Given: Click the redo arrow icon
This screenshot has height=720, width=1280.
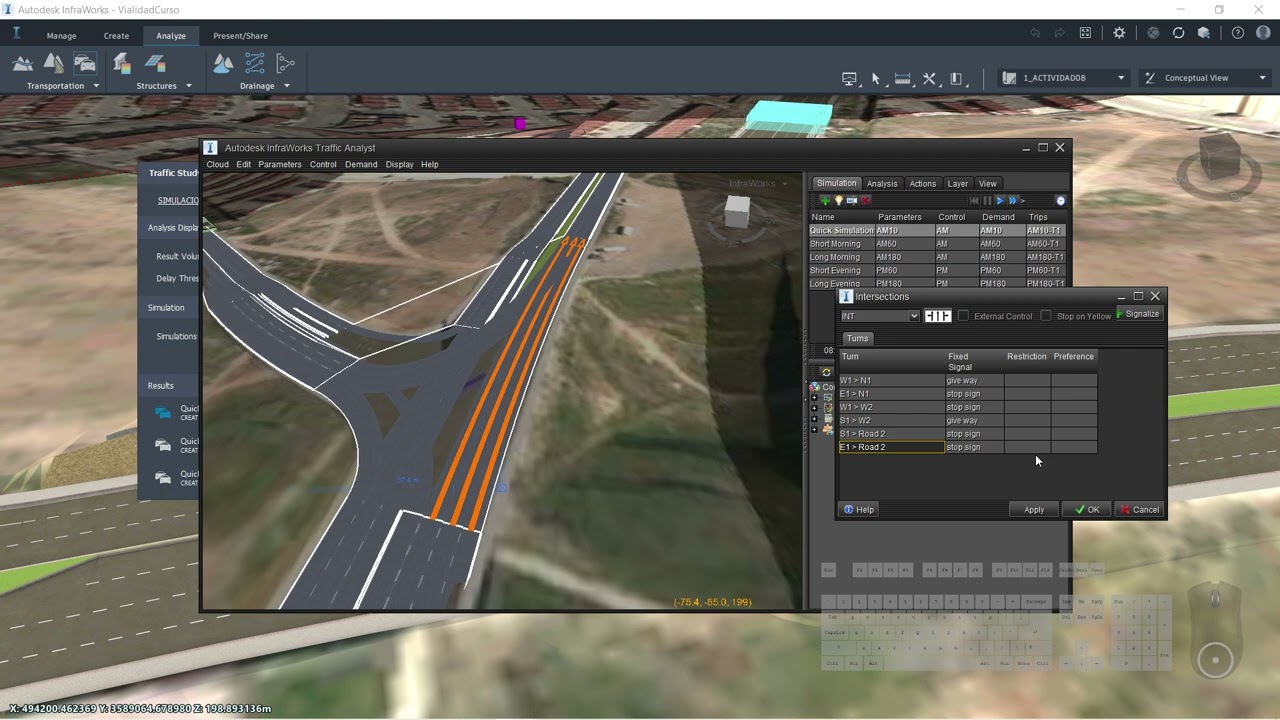Looking at the screenshot, I should 1060,33.
